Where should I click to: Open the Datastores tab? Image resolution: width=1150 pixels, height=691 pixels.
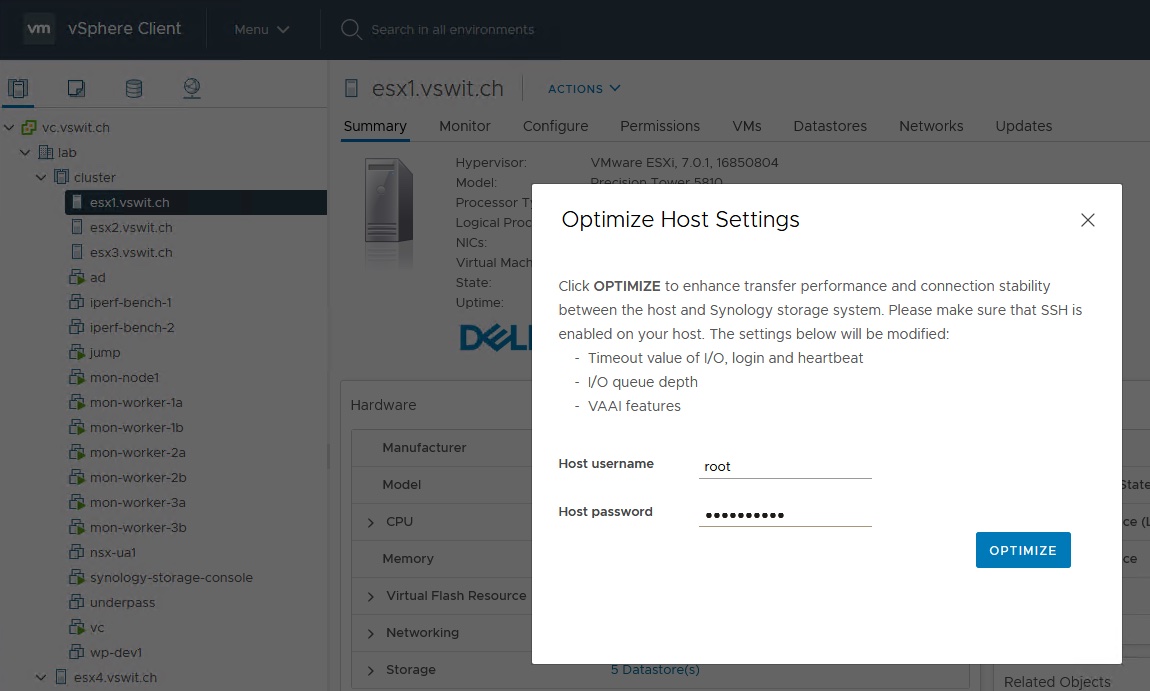829,126
